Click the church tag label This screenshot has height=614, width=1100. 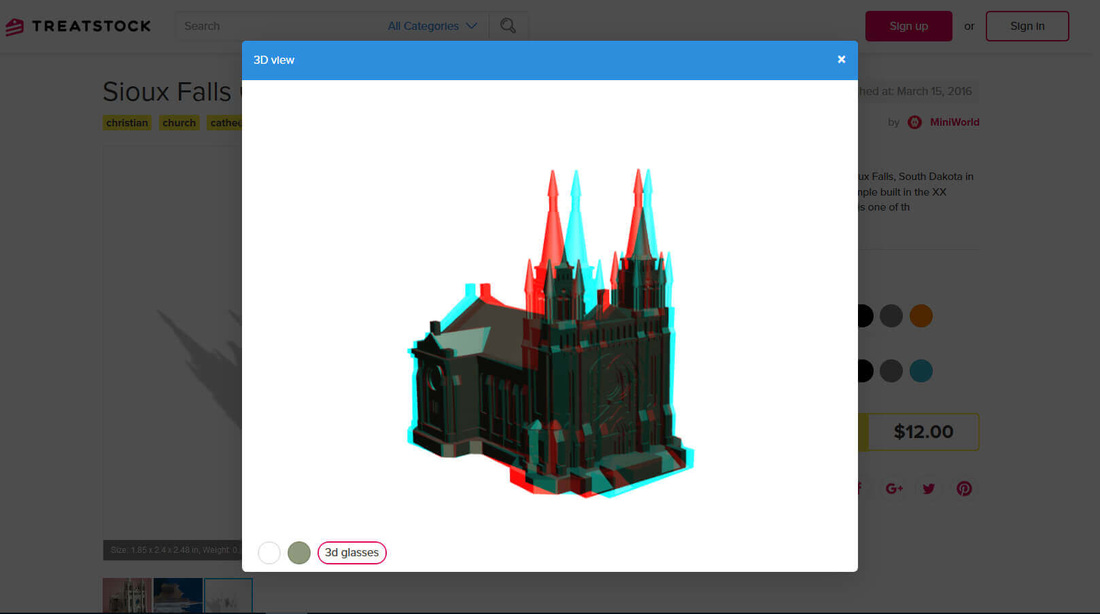(179, 122)
